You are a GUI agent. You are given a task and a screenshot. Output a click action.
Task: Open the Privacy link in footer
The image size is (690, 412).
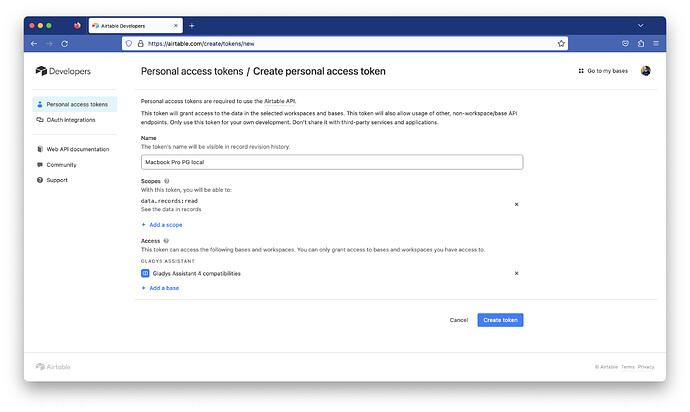pyautogui.click(x=646, y=367)
